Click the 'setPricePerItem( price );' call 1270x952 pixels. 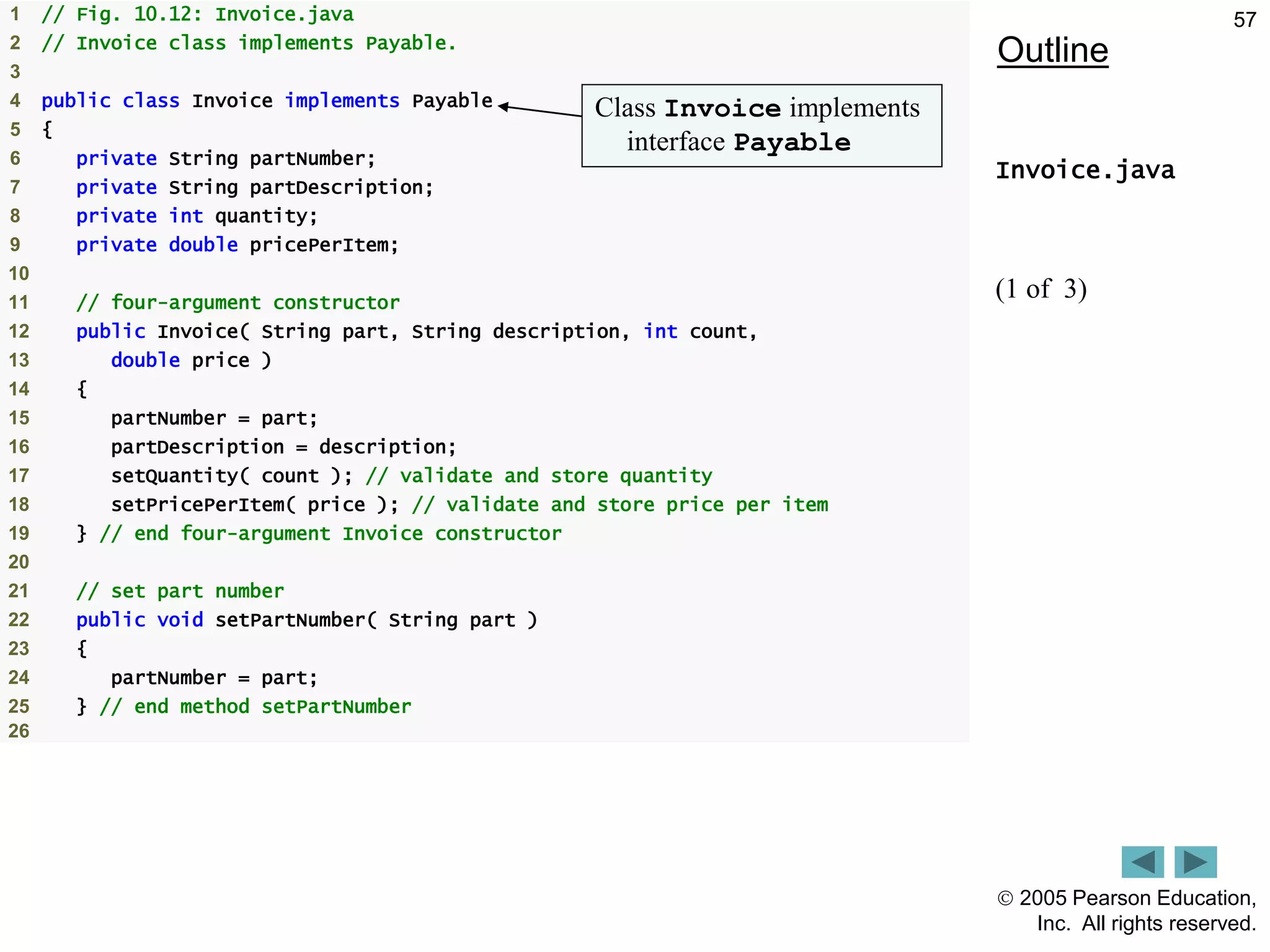[x=255, y=505]
